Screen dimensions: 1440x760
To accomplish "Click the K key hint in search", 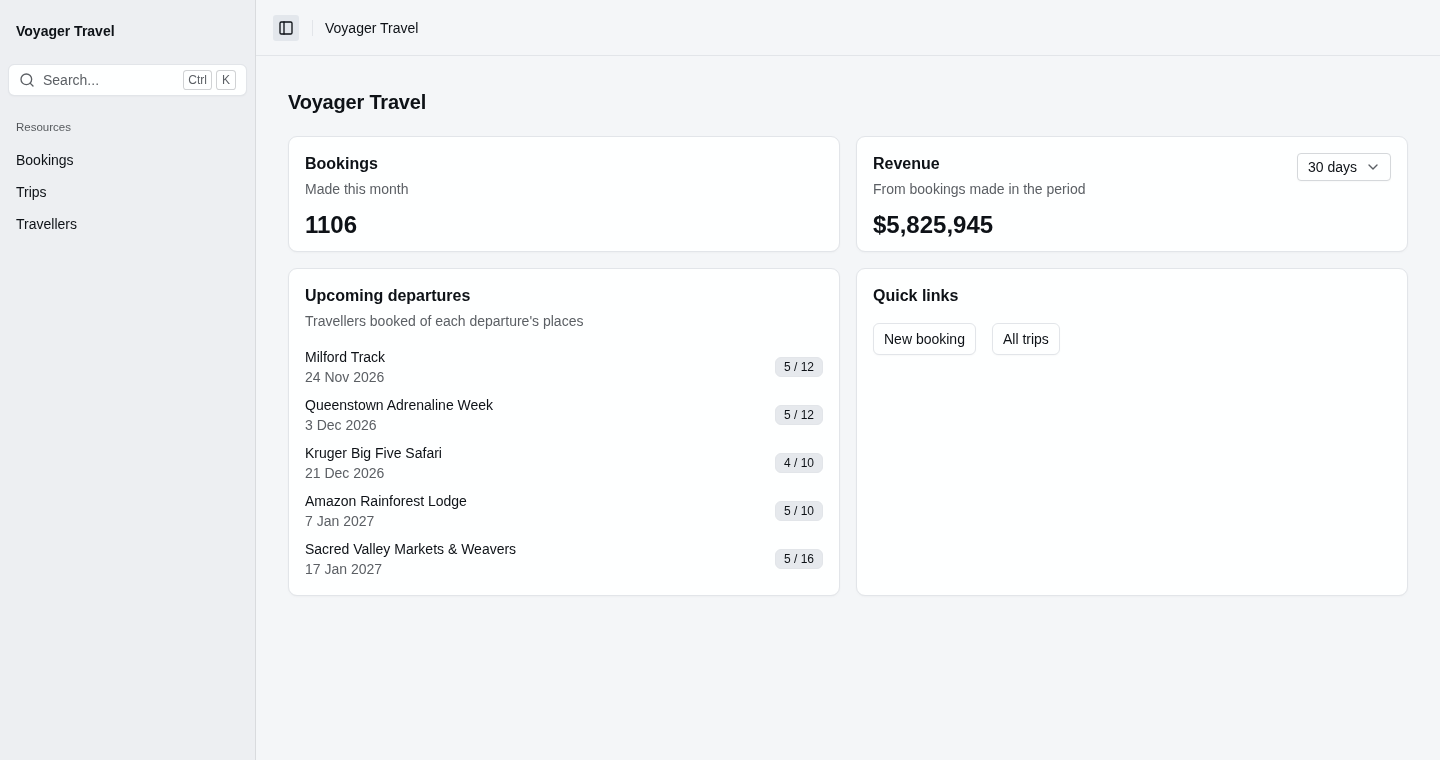I will click(226, 80).
